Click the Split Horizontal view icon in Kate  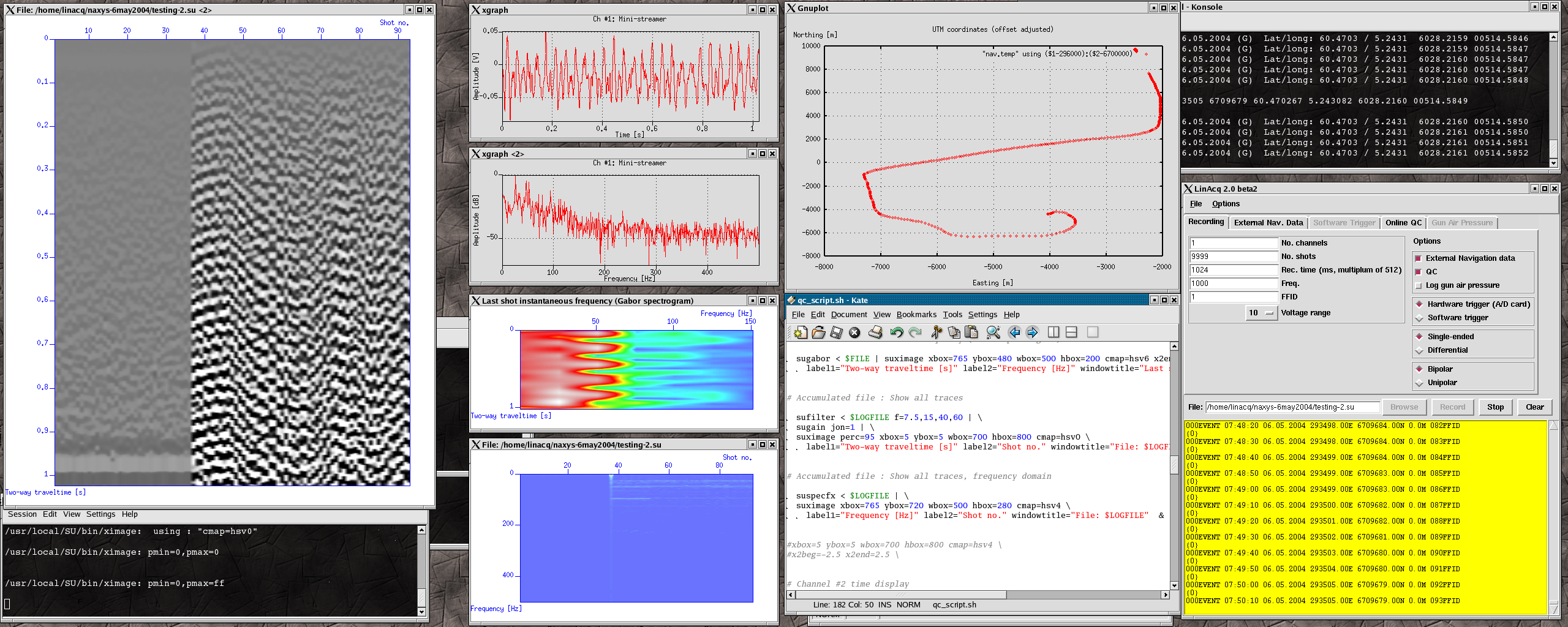1071,332
